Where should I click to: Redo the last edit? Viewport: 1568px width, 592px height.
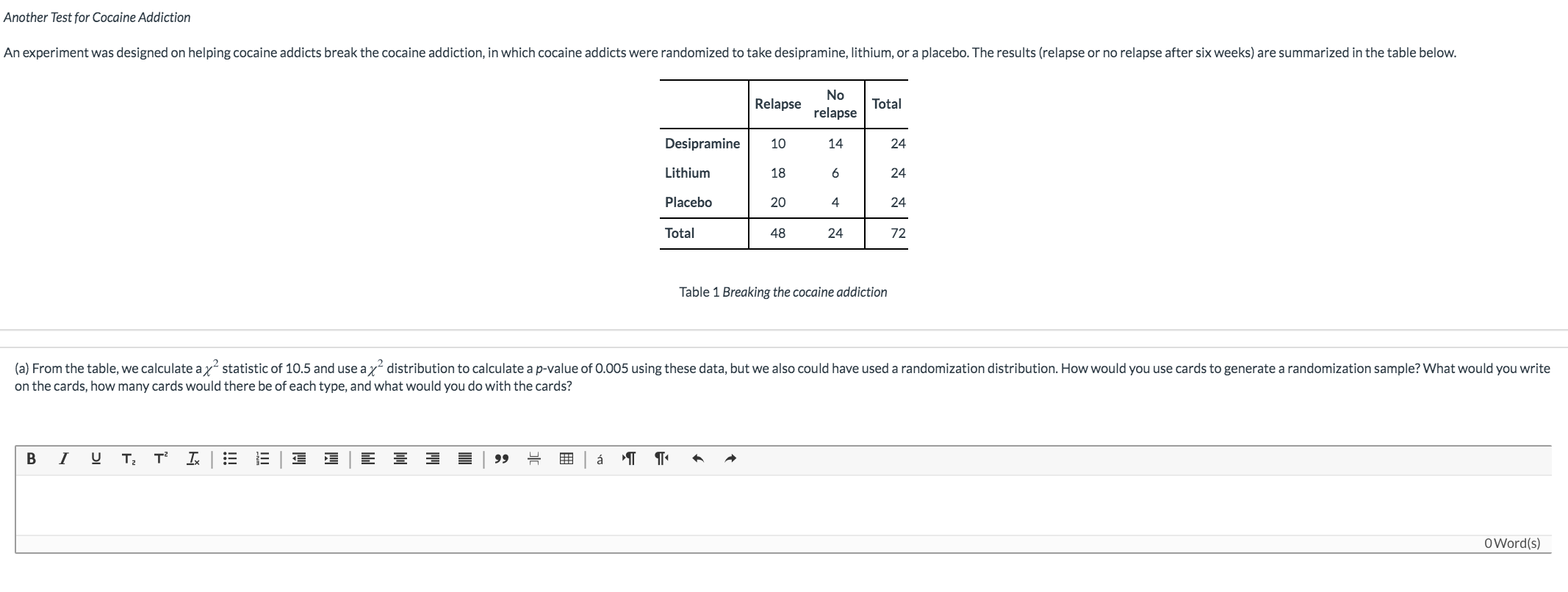[x=730, y=459]
